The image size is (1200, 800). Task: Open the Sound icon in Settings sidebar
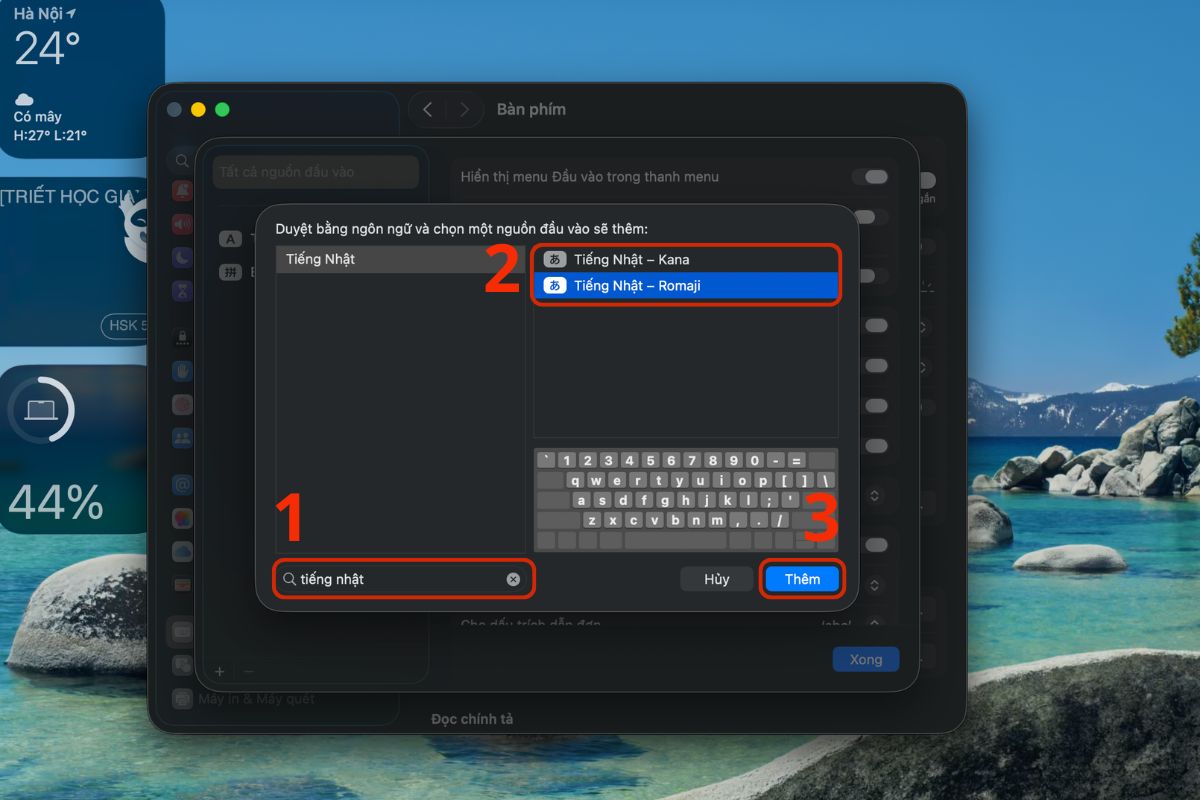tap(182, 223)
